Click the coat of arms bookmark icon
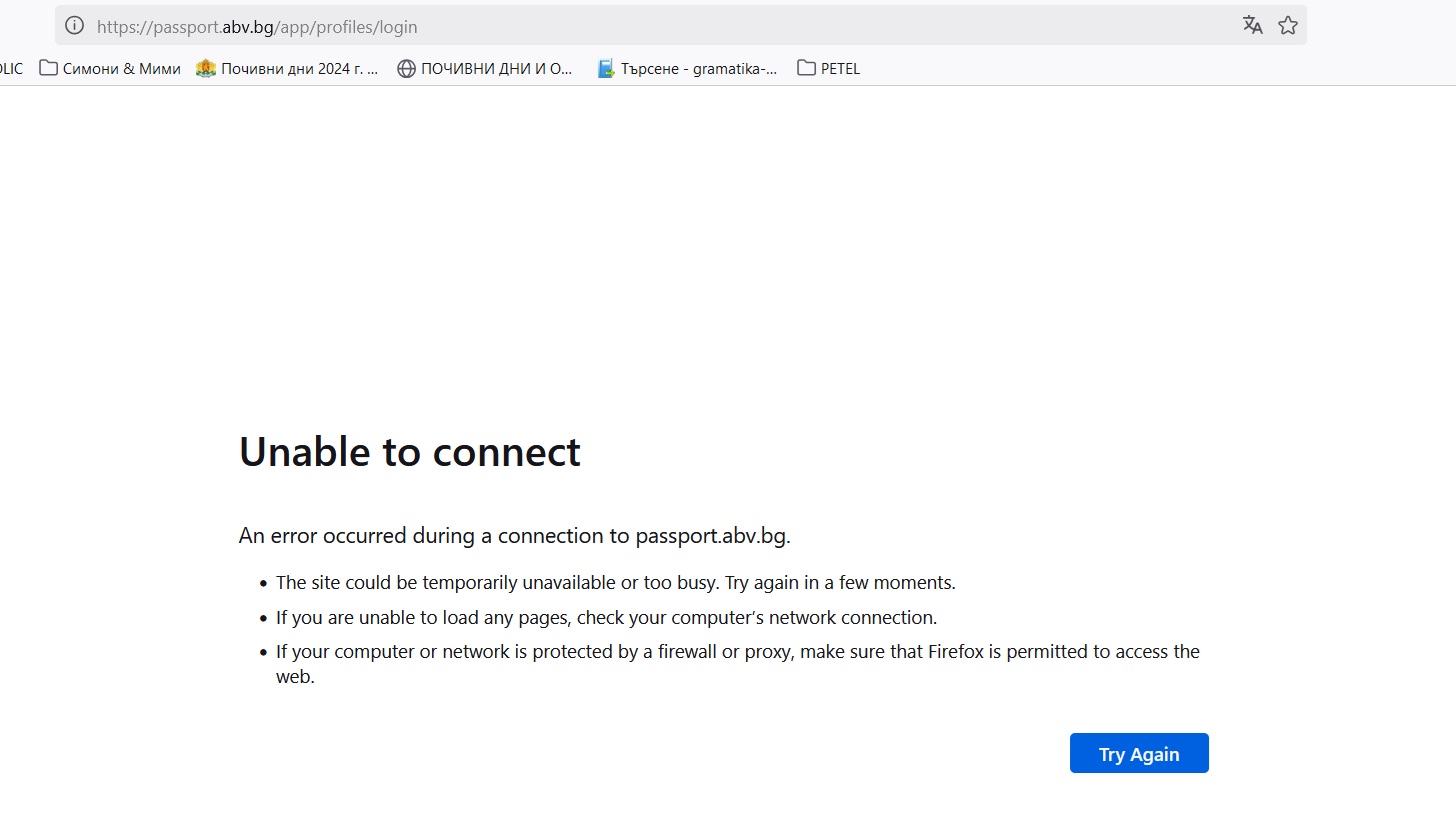Screen dimensions: 1456x831 point(206,68)
